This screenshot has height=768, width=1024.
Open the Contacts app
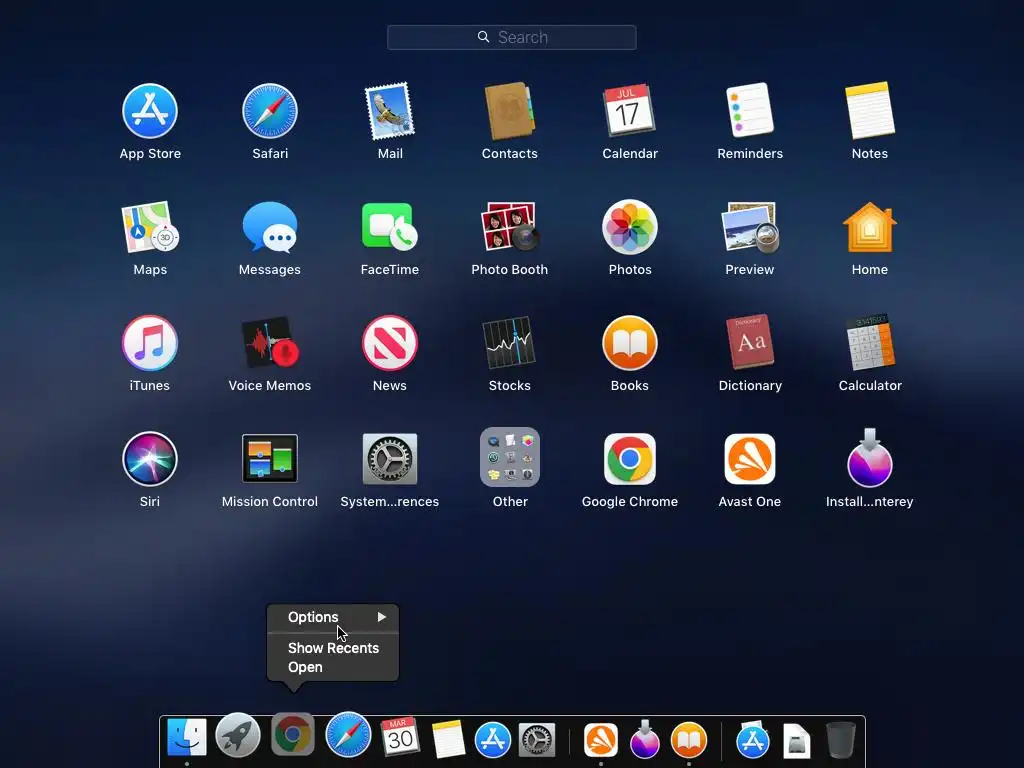pyautogui.click(x=509, y=111)
